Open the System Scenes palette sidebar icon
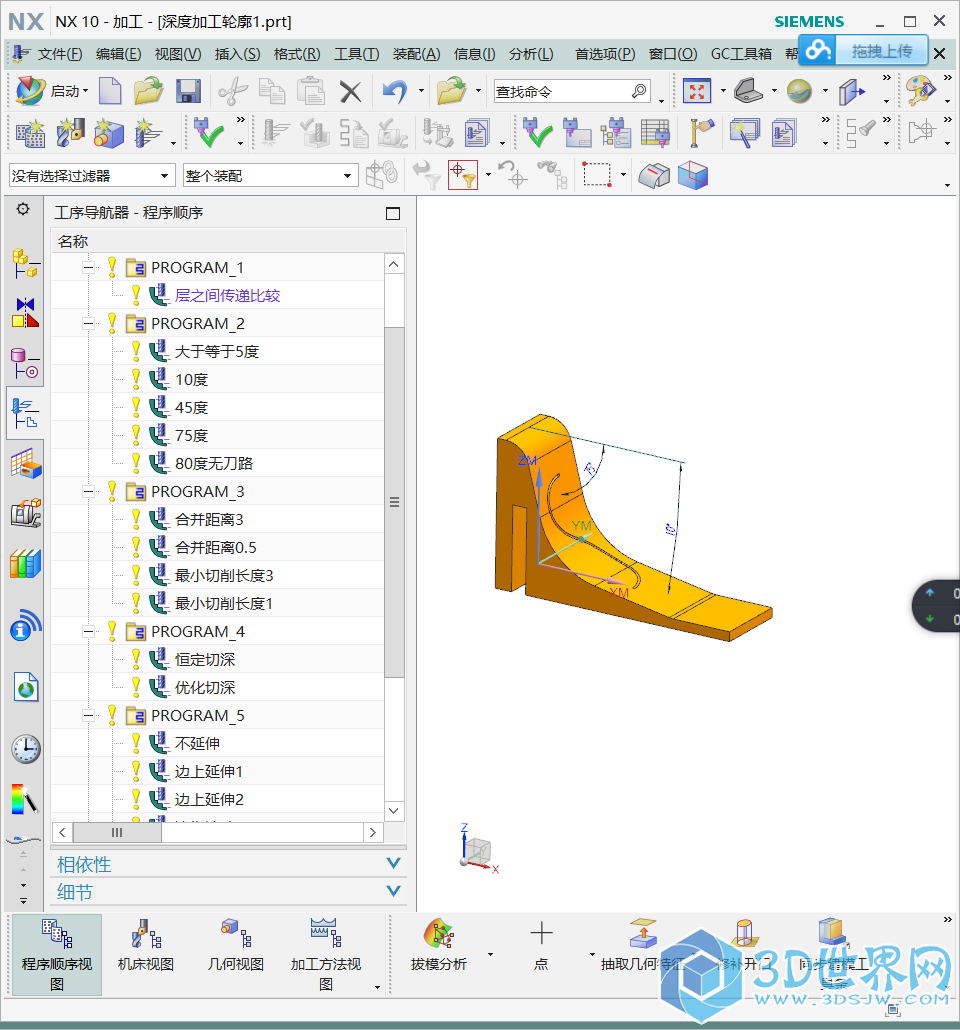The image size is (960, 1030). tap(25, 799)
